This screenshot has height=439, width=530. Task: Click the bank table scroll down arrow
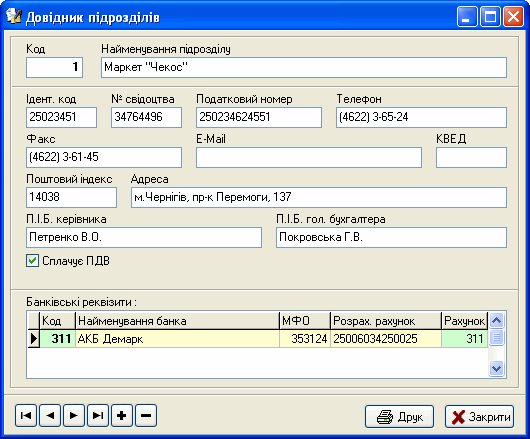496,368
